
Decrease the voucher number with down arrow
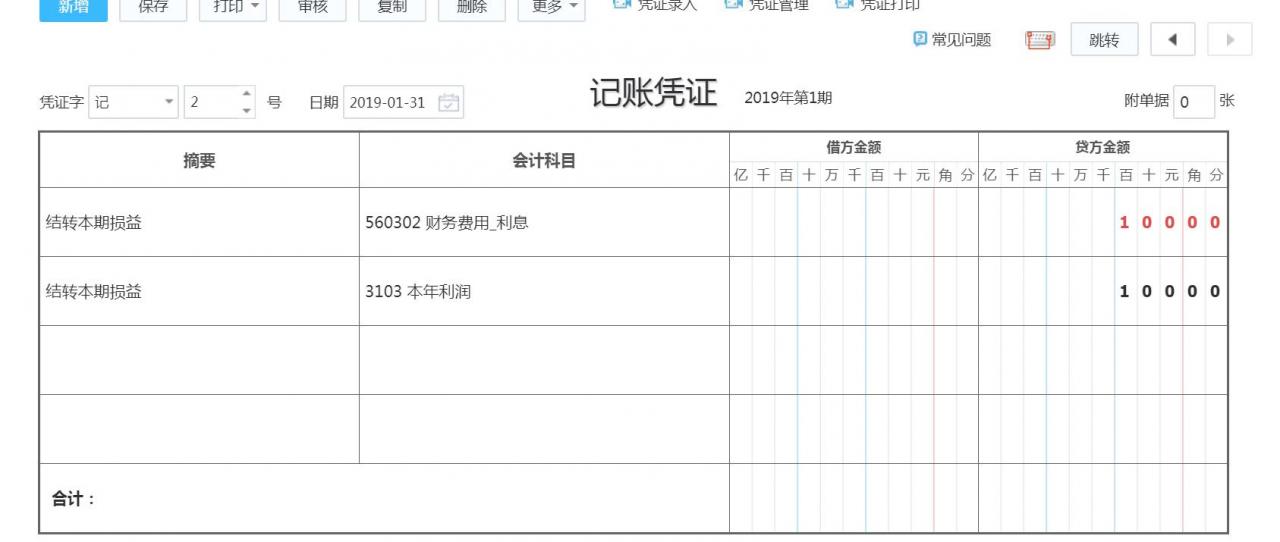(x=248, y=110)
